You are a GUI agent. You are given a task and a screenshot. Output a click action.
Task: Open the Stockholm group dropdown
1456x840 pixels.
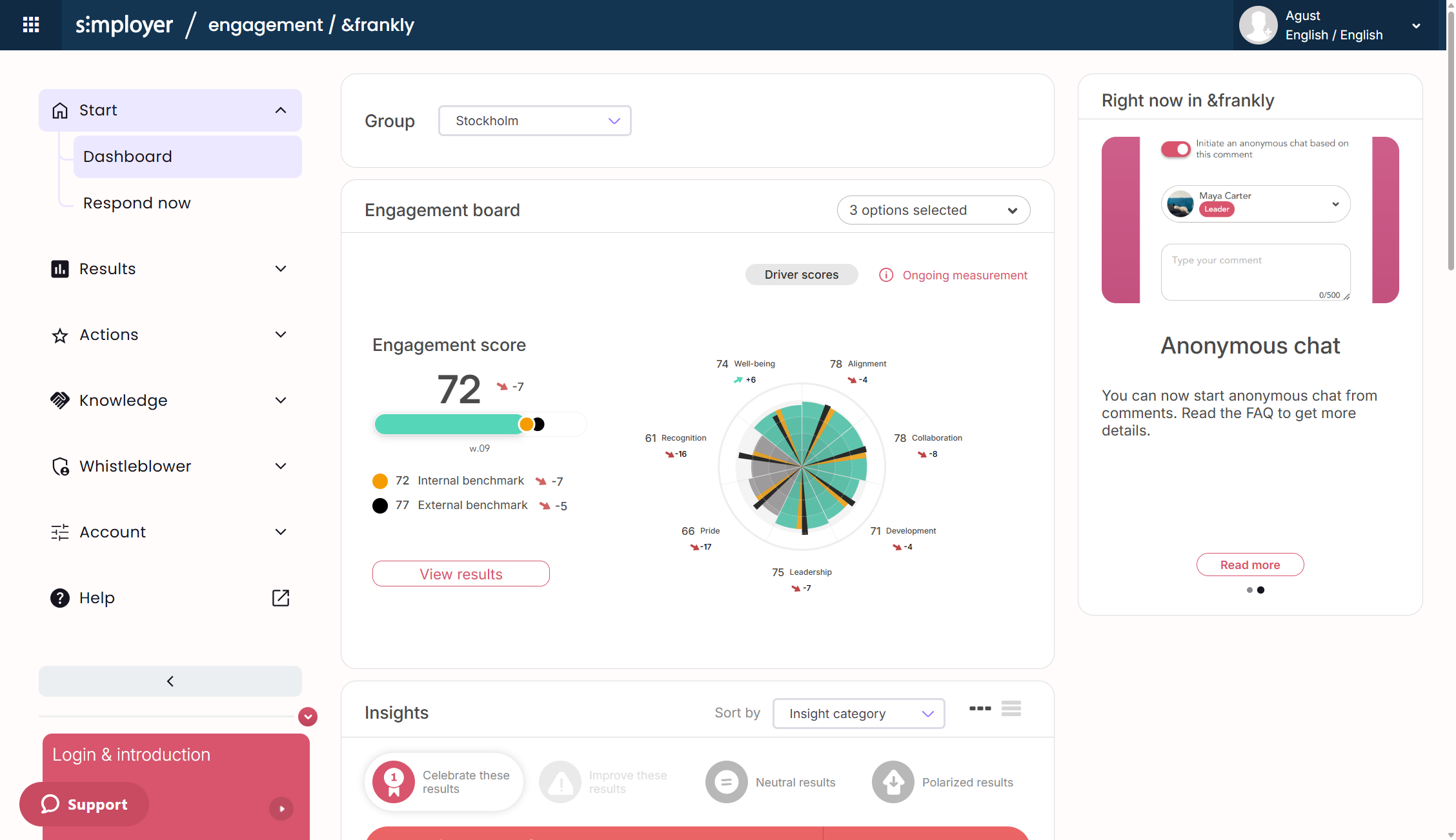pyautogui.click(x=534, y=121)
